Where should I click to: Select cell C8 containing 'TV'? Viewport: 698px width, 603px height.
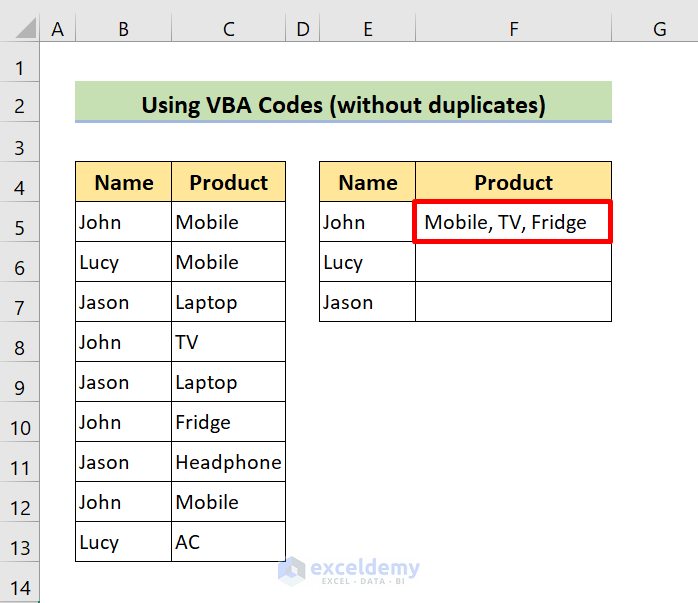pyautogui.click(x=228, y=342)
